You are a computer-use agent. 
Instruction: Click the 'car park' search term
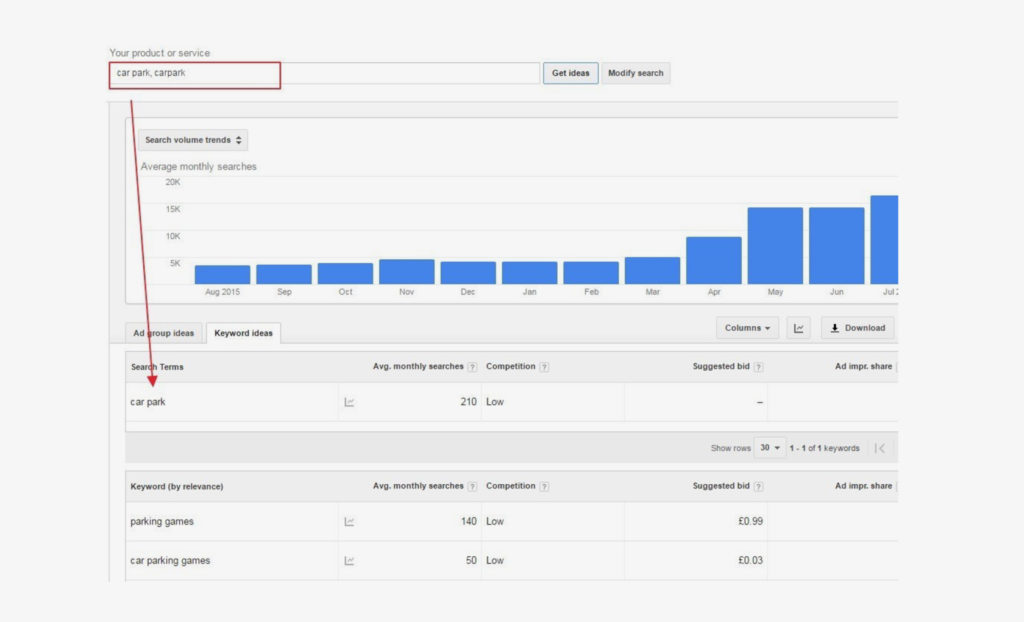coord(148,402)
